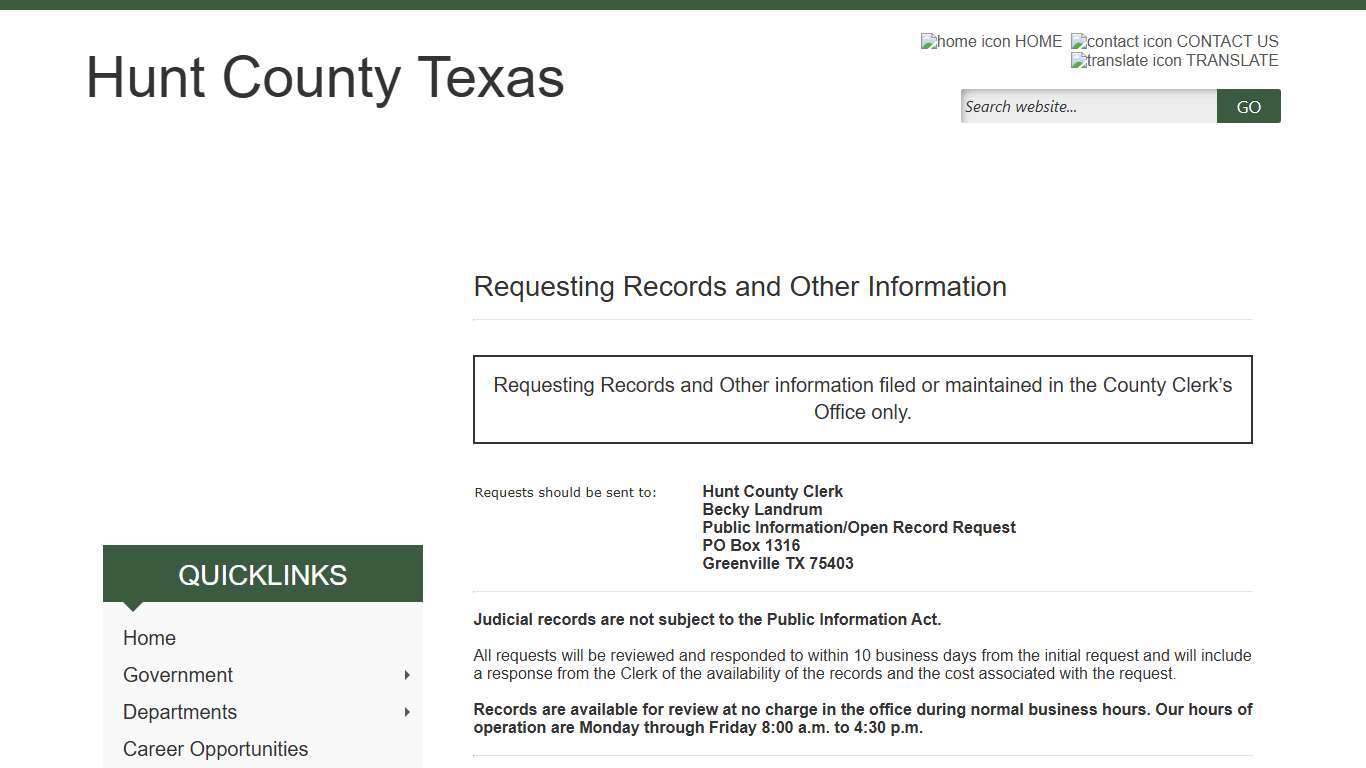Click the Government quicklink label

coord(178,675)
